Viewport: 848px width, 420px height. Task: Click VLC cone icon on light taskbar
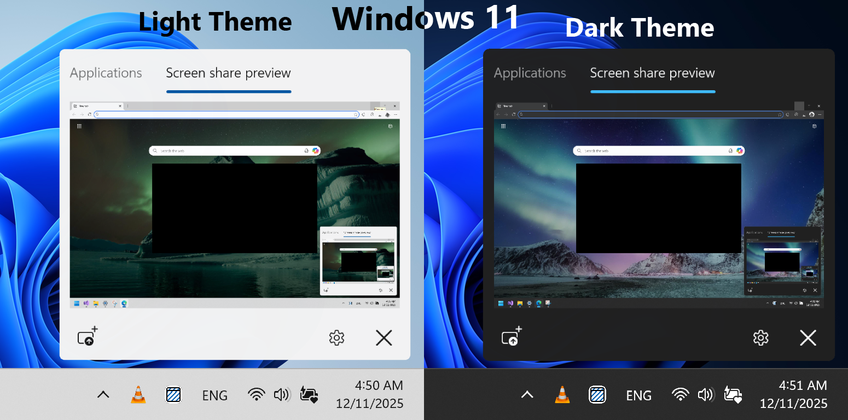[138, 395]
